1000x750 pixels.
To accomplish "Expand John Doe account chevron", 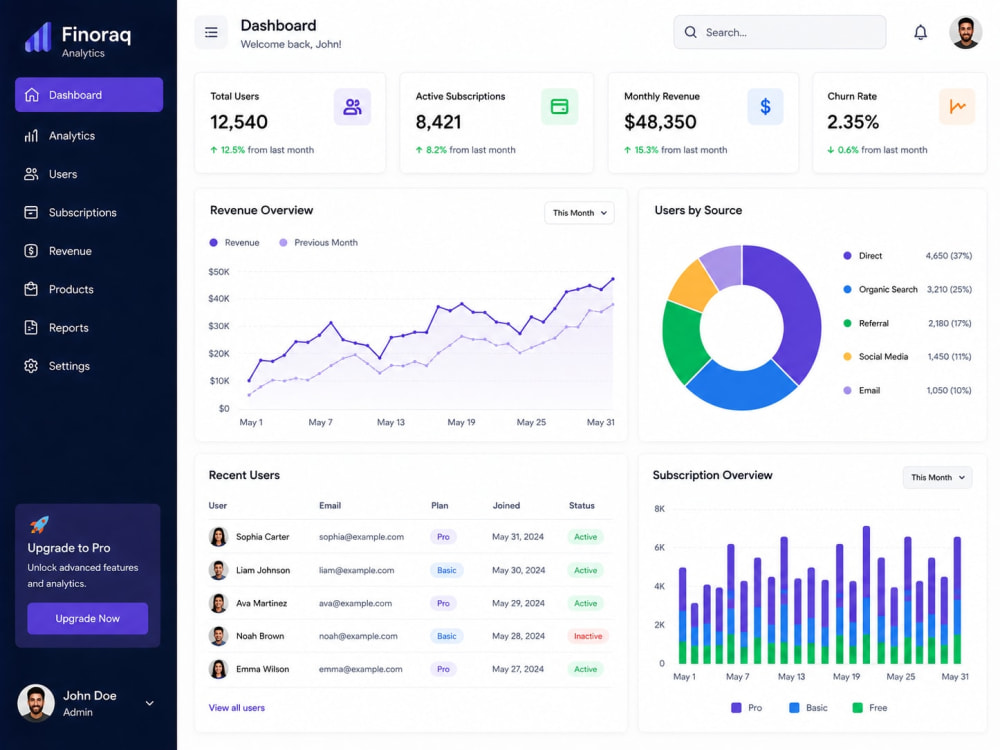I will pyautogui.click(x=149, y=703).
